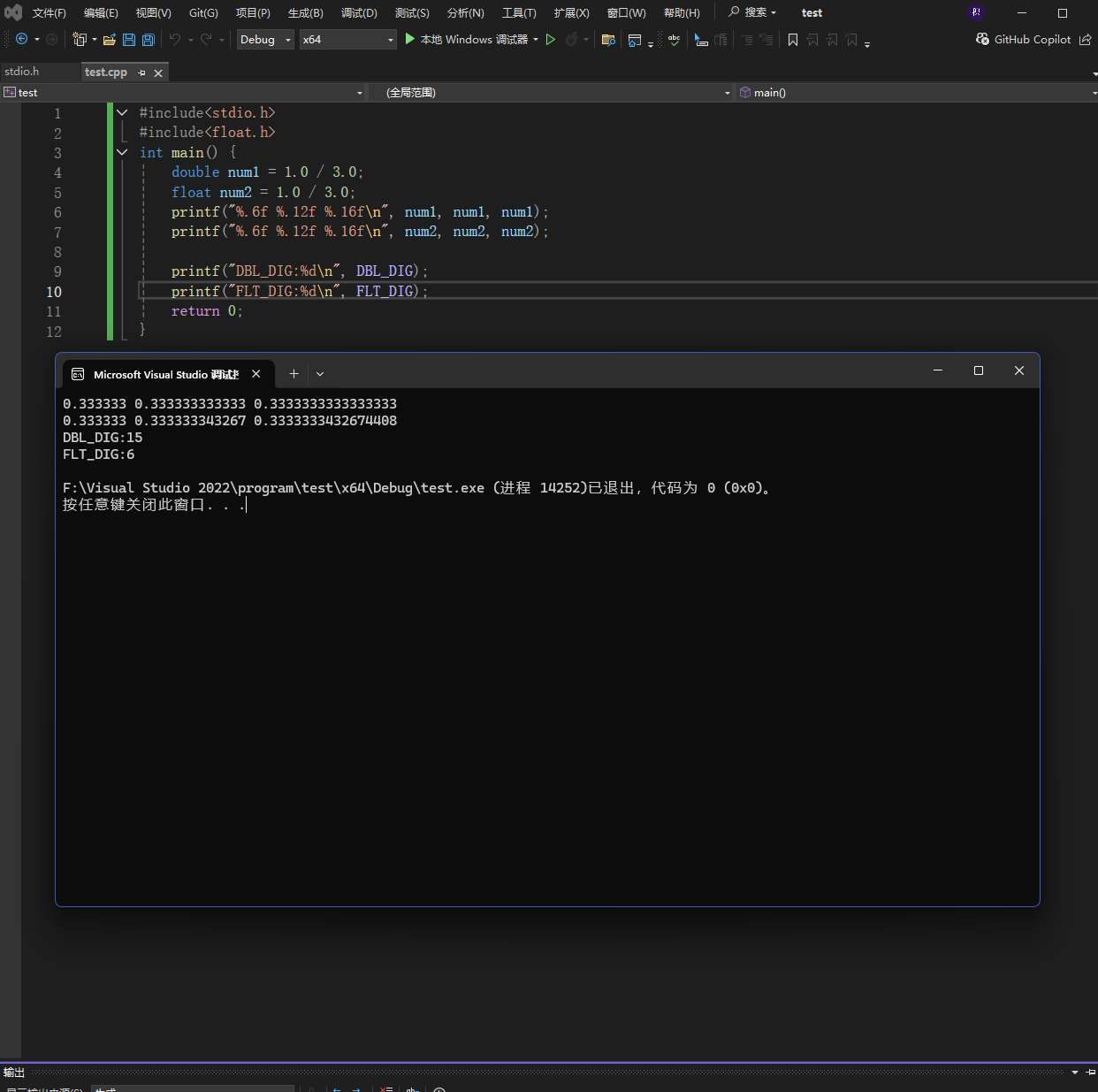Click line number 10 in the gutter
The image size is (1098, 1092).
coord(54,292)
